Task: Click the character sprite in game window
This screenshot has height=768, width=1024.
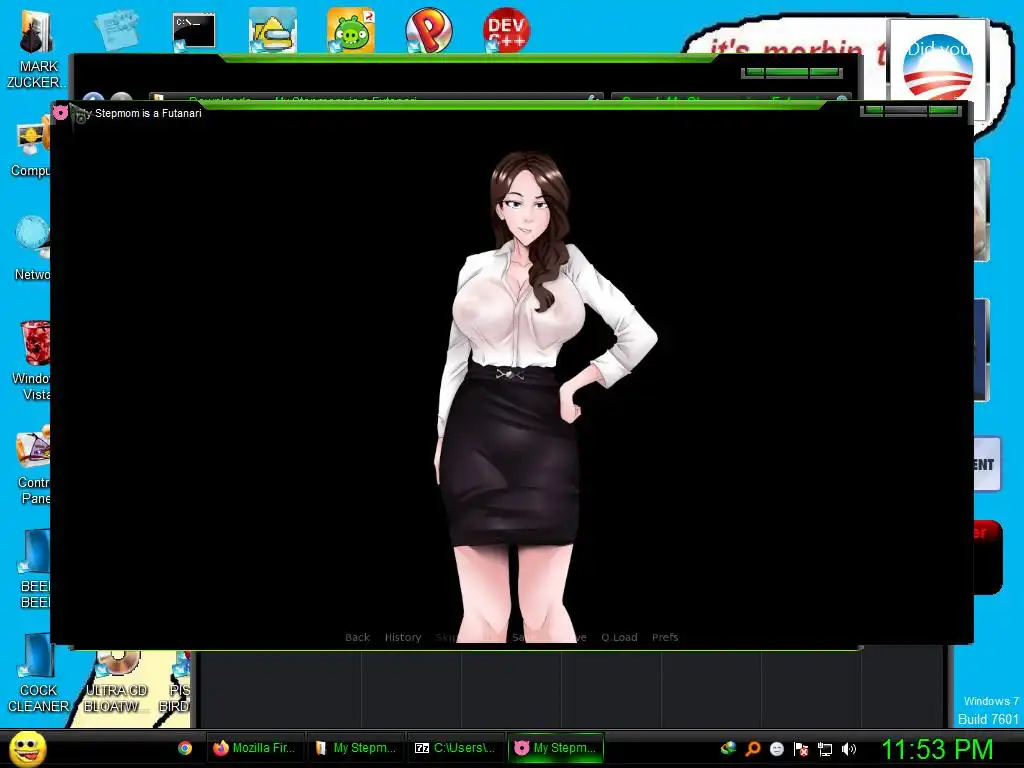Action: coord(545,397)
